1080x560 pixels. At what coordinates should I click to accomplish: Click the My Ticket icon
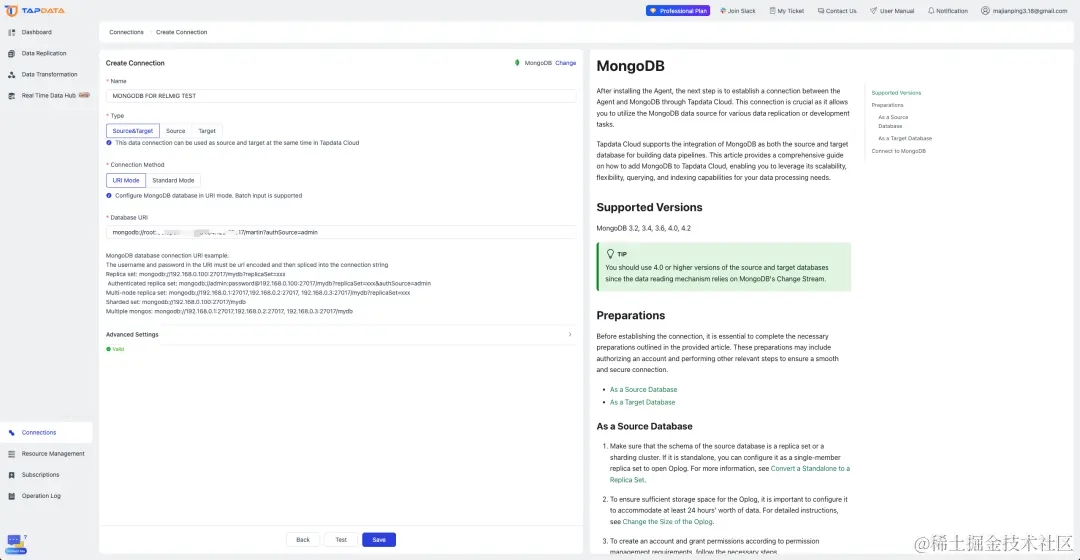pyautogui.click(x=773, y=11)
